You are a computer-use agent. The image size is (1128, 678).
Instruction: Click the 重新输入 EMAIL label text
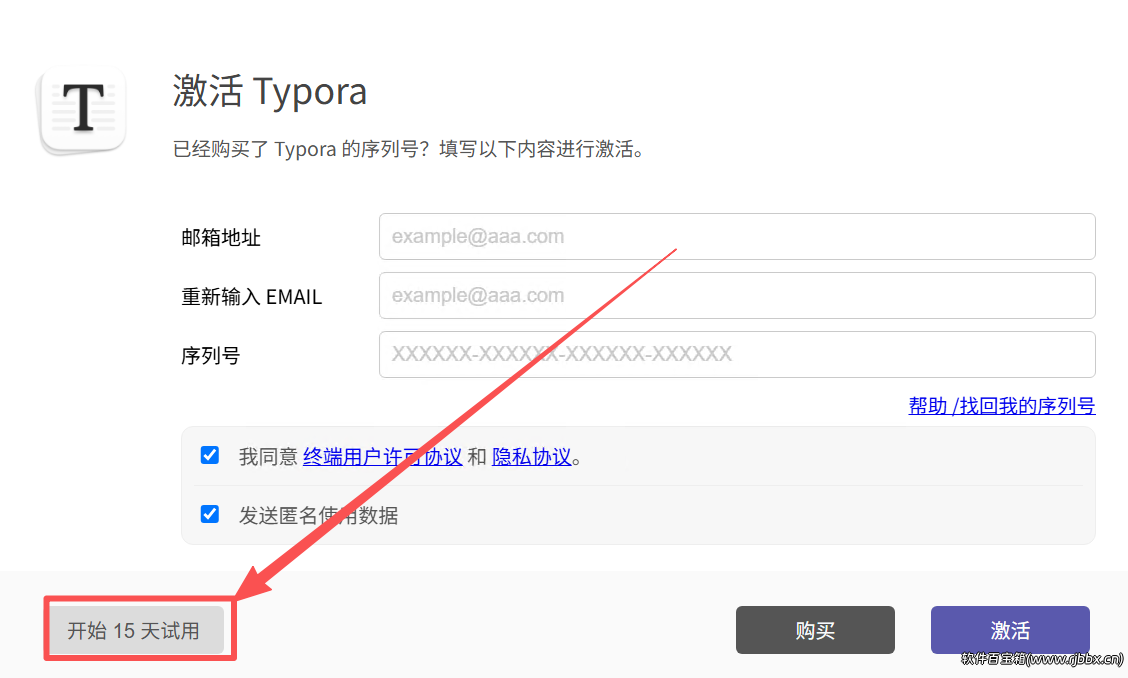pos(252,297)
